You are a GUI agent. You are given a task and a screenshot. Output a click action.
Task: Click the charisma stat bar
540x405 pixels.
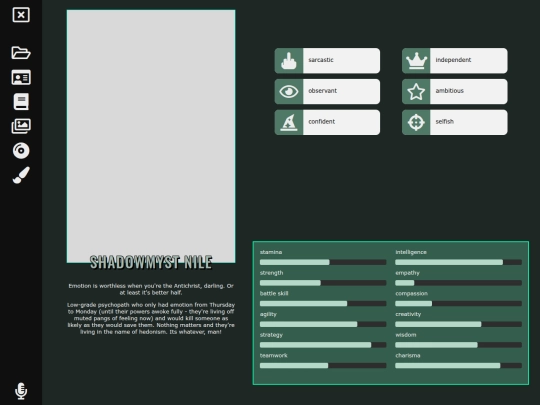click(x=458, y=366)
